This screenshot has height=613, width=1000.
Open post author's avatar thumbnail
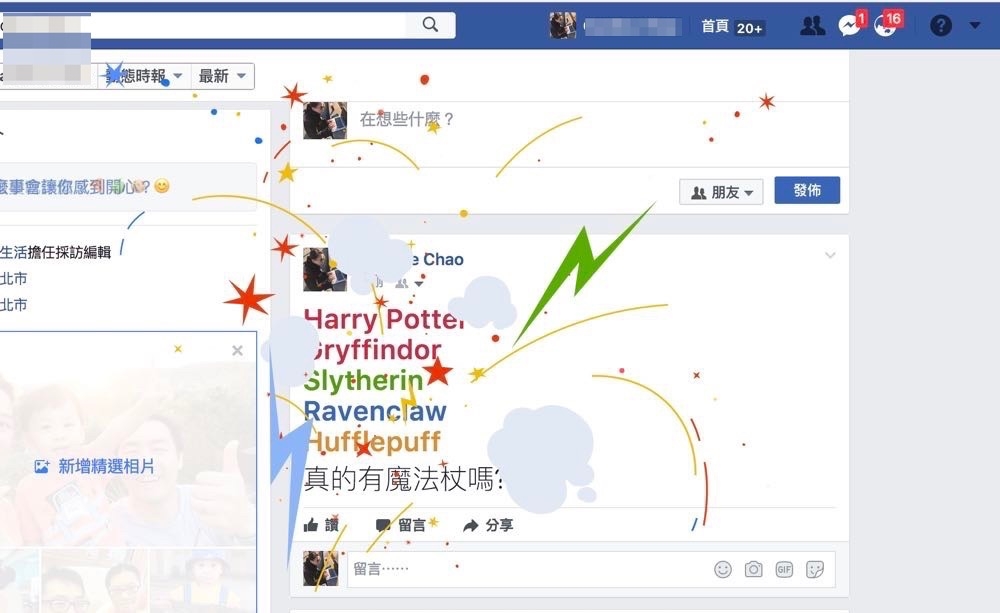325,269
